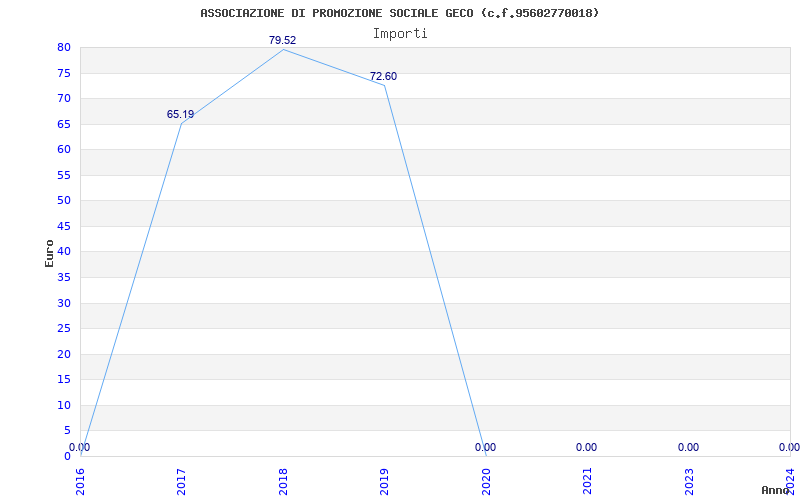Click the 0.00 value above year 2024
Viewport: 800px width, 500px height.
tap(789, 447)
